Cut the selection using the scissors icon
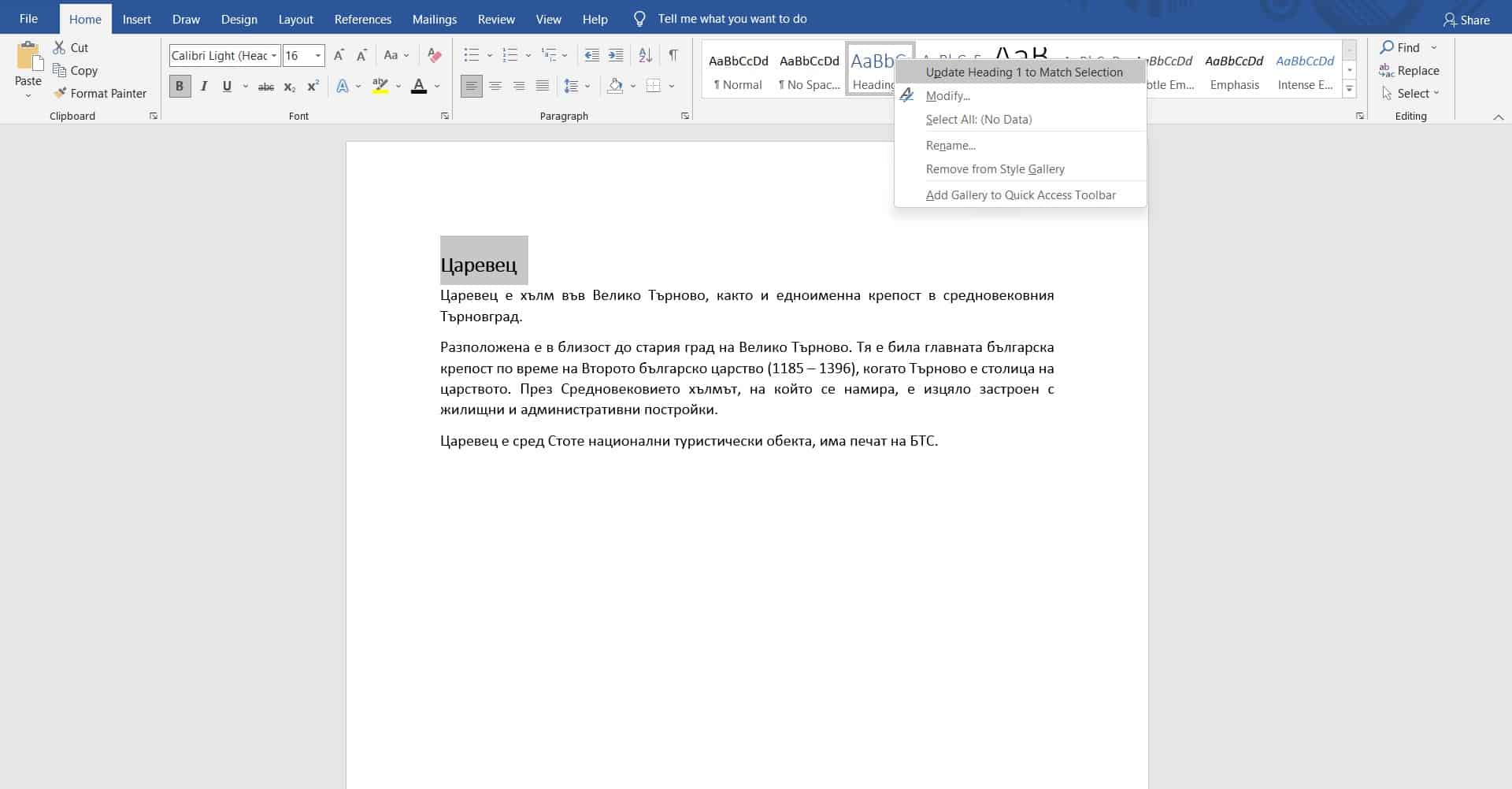1512x789 pixels. click(69, 47)
